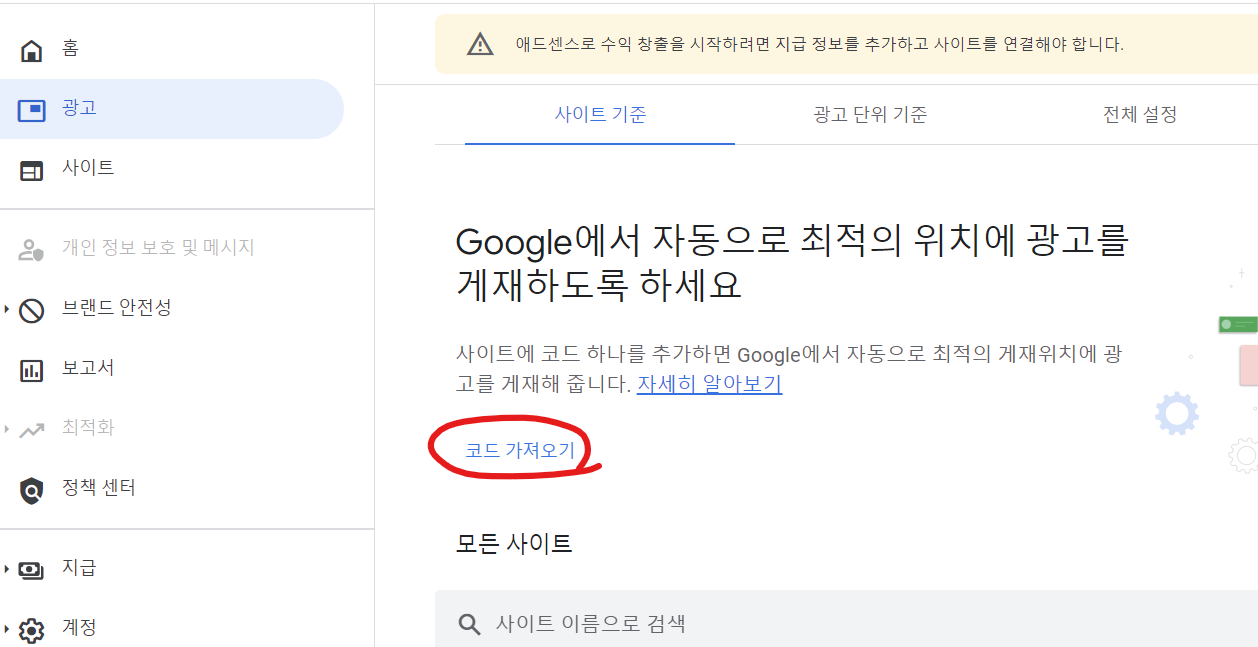Click the 최적화 label
The image size is (1258, 647).
[88, 428]
